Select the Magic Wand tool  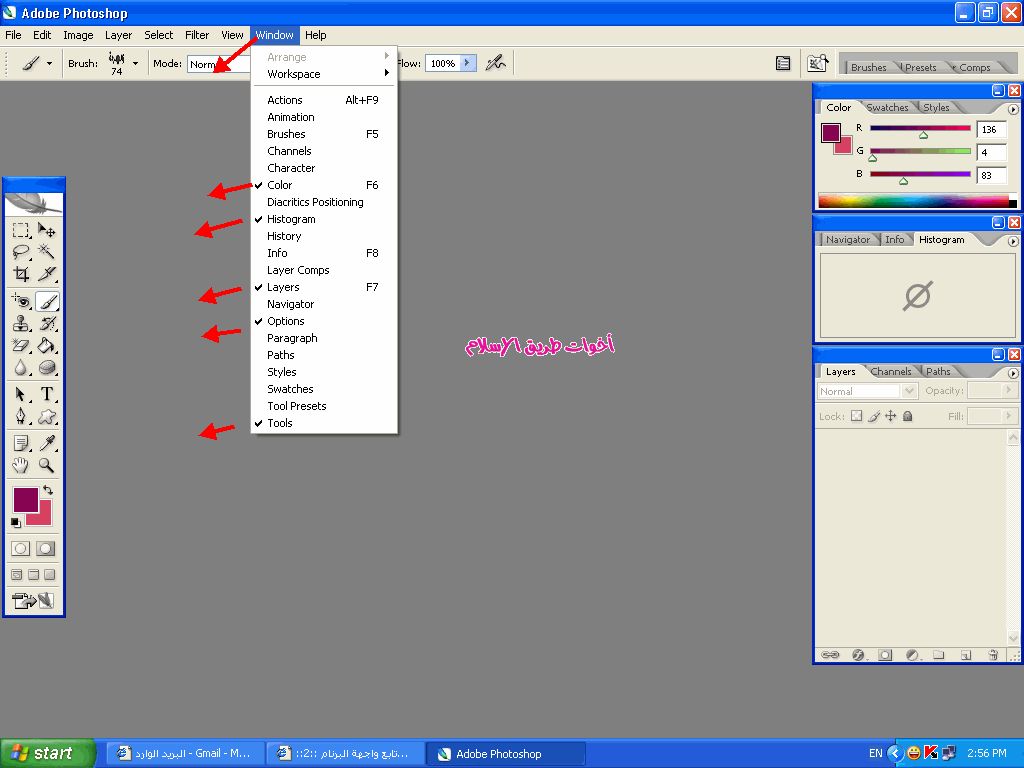click(46, 251)
